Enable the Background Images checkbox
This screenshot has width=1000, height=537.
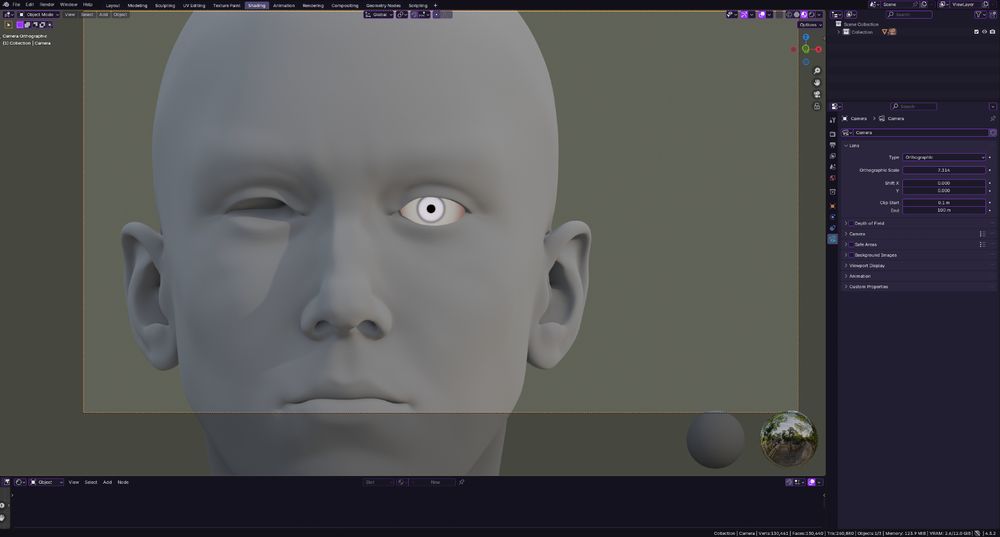pos(851,255)
